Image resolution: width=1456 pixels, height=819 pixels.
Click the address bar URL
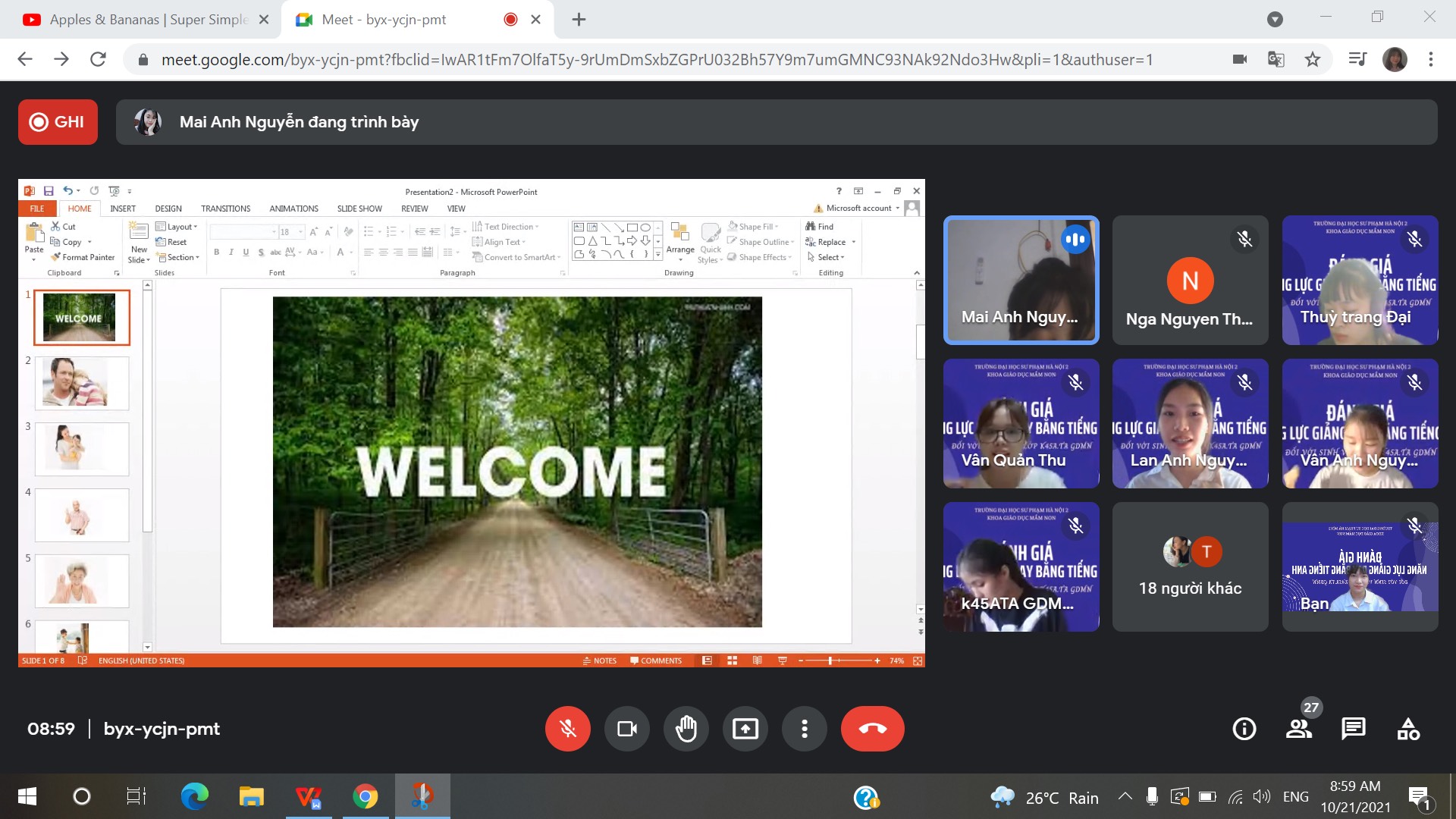click(657, 59)
